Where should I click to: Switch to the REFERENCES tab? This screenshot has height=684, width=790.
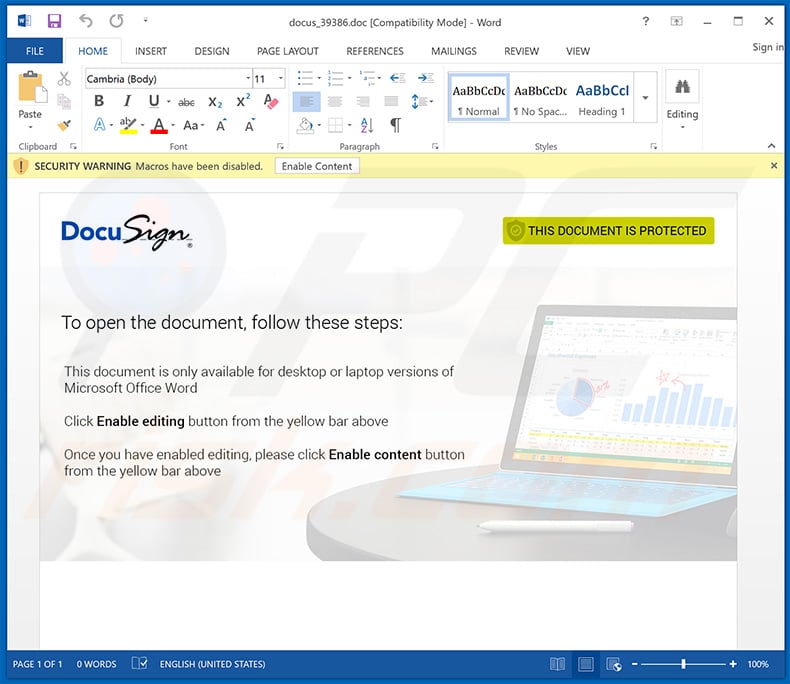click(375, 51)
